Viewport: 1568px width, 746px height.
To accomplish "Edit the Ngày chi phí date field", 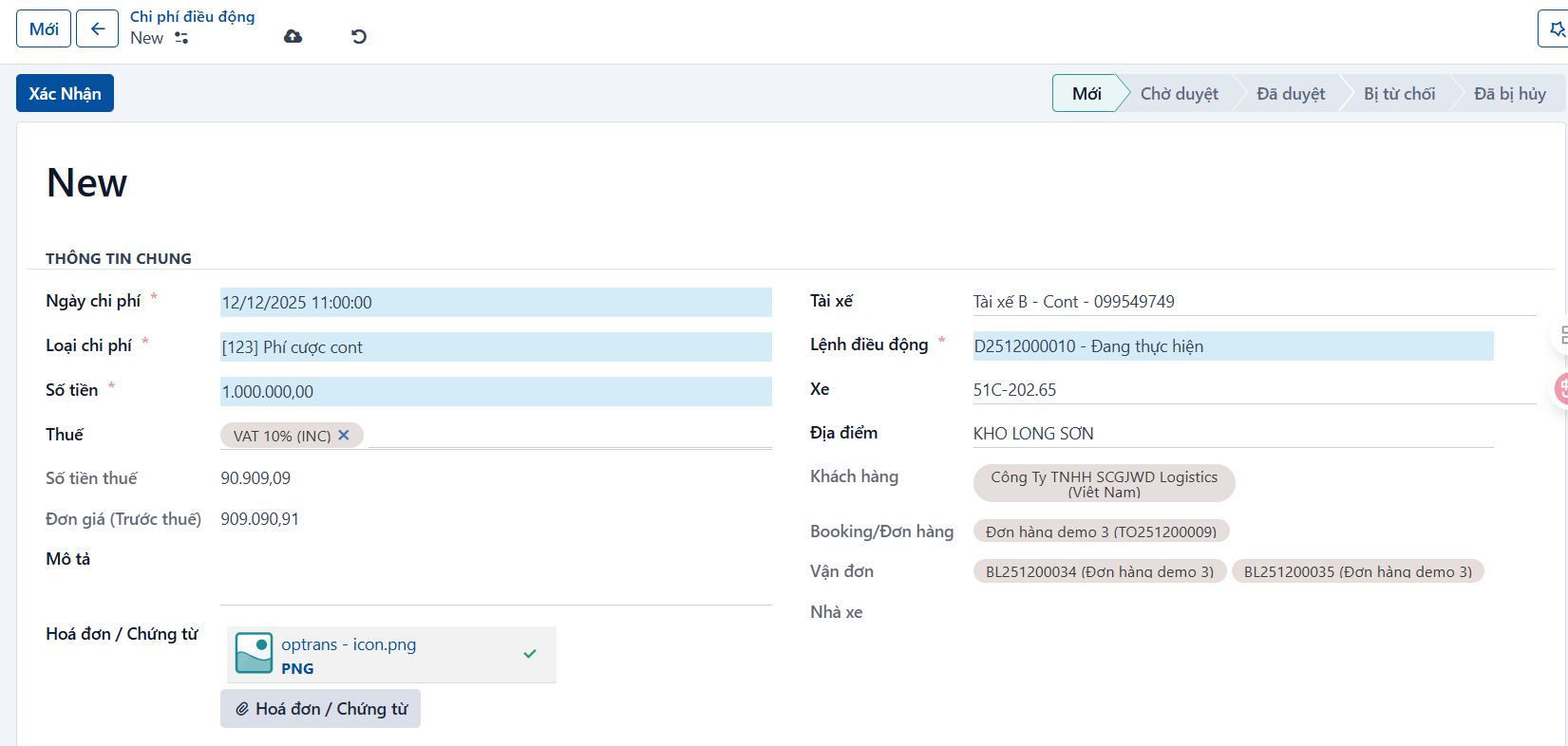I will click(496, 302).
